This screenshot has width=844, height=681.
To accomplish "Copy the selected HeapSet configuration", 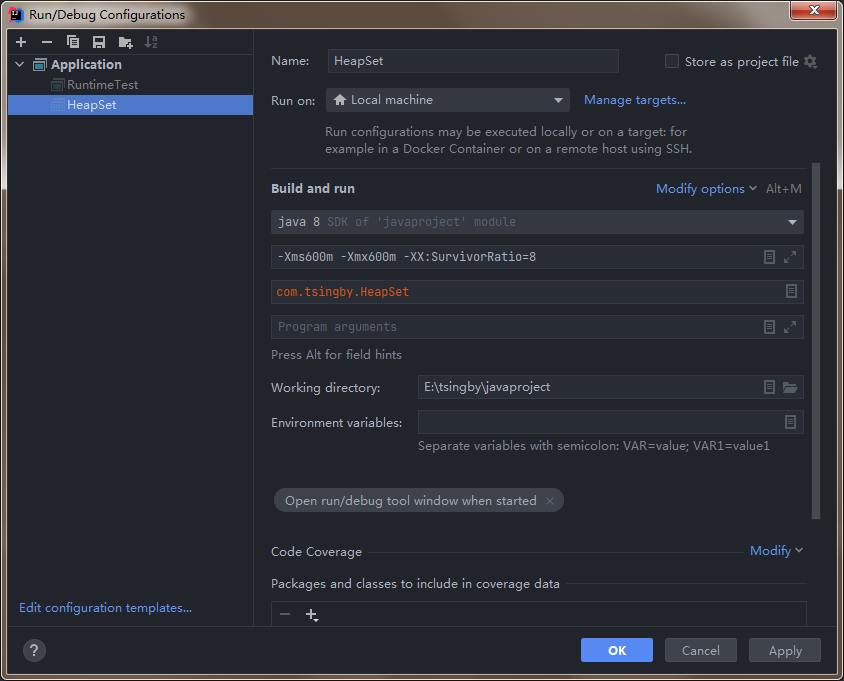I will 72,42.
